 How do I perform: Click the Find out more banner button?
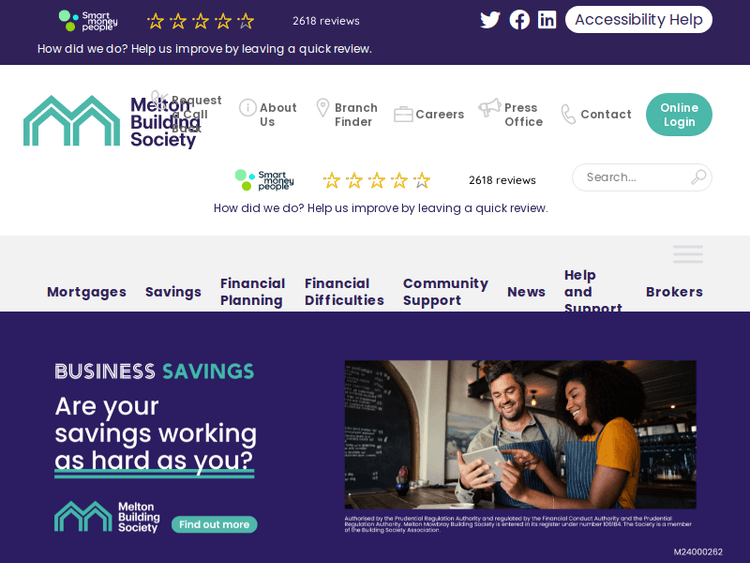point(214,525)
